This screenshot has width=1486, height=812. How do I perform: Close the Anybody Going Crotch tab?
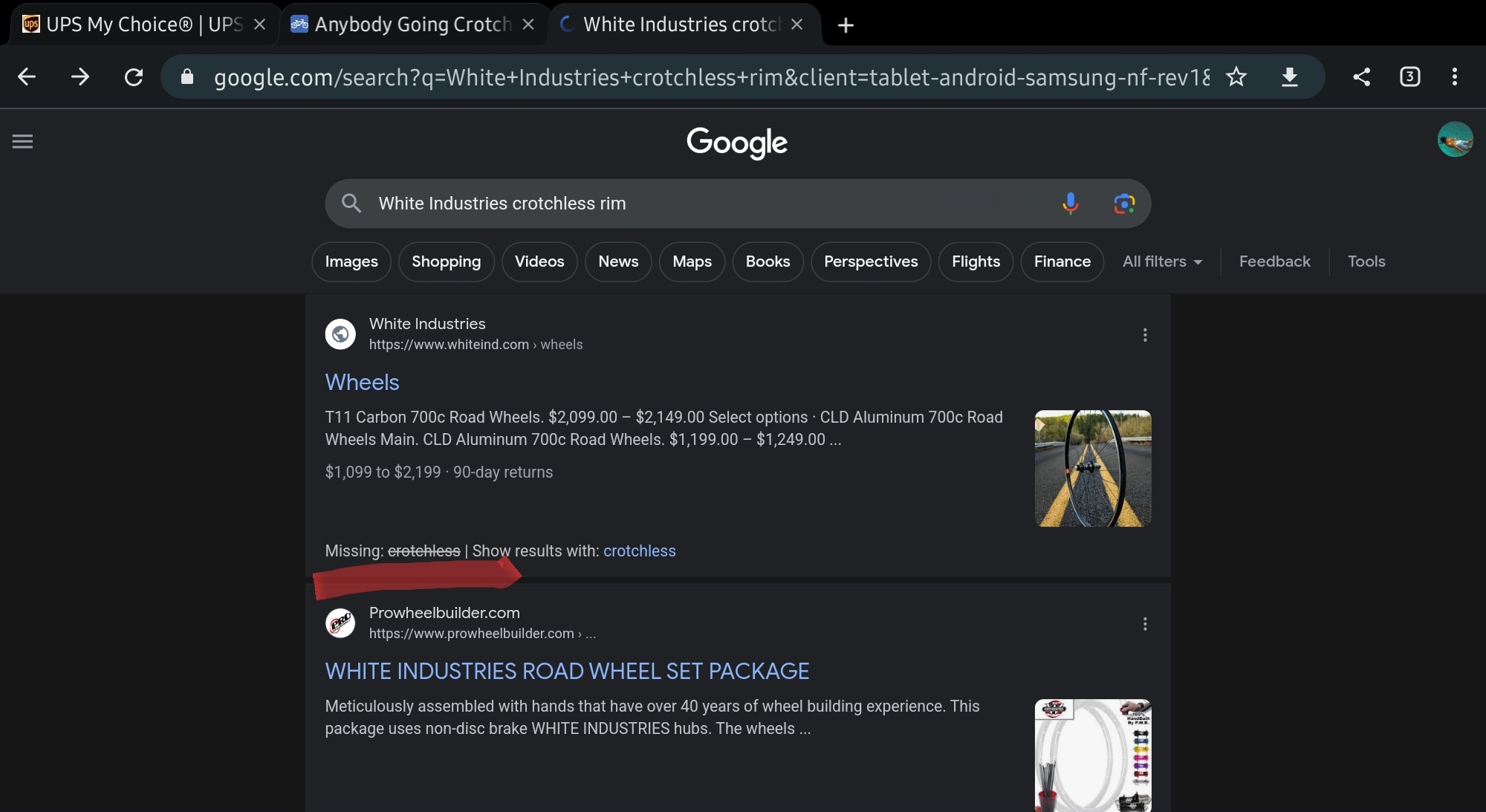point(528,25)
